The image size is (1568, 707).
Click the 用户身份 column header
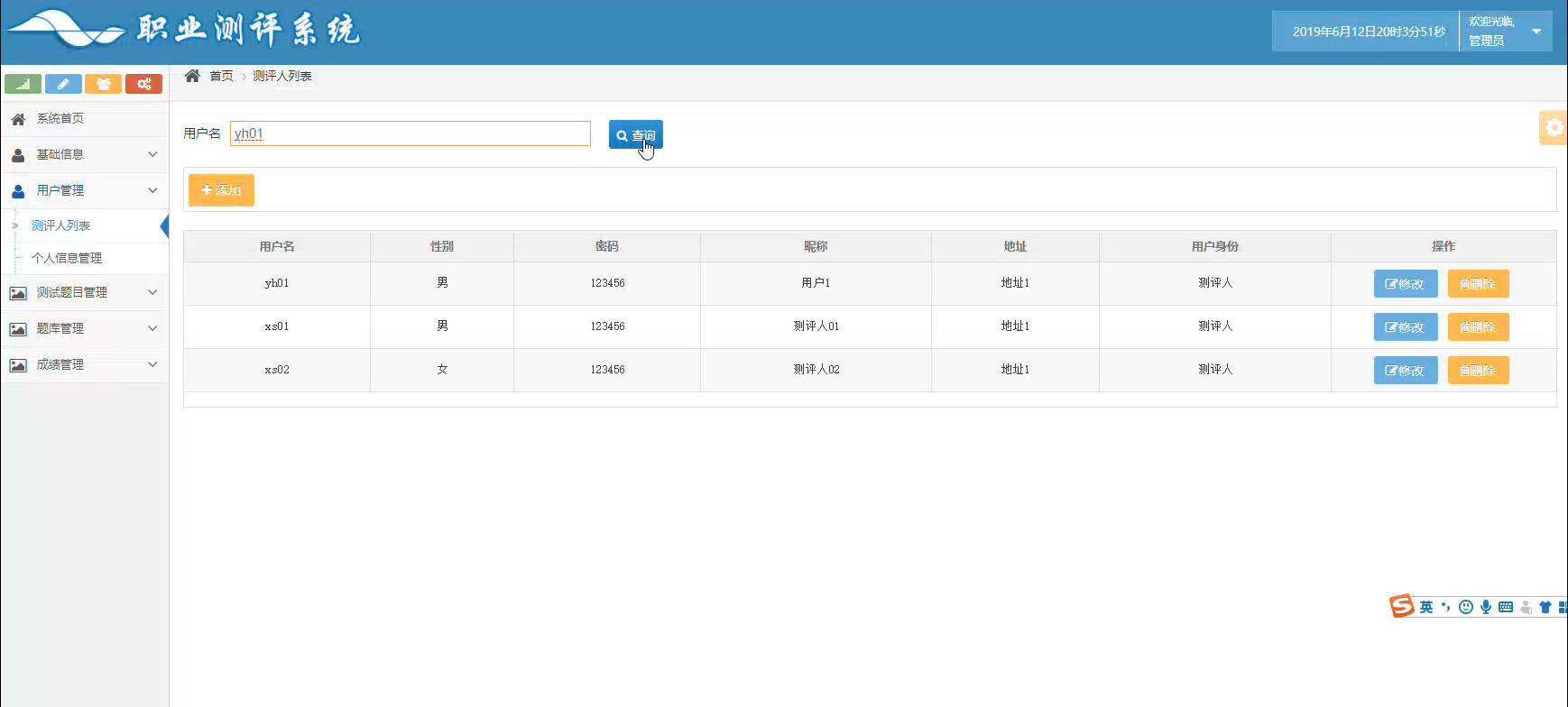[1215, 246]
